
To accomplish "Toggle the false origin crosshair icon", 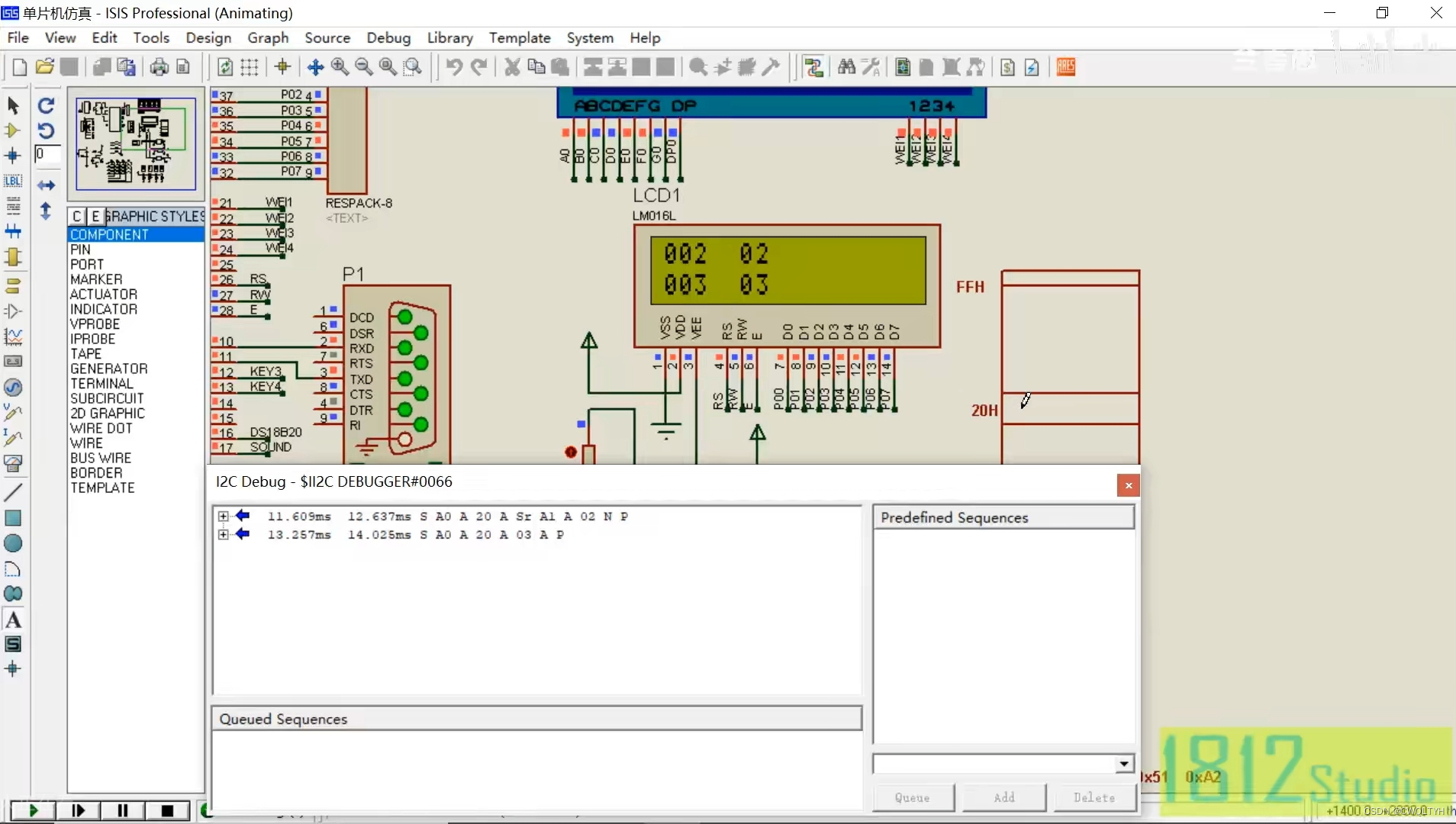I will [283, 67].
